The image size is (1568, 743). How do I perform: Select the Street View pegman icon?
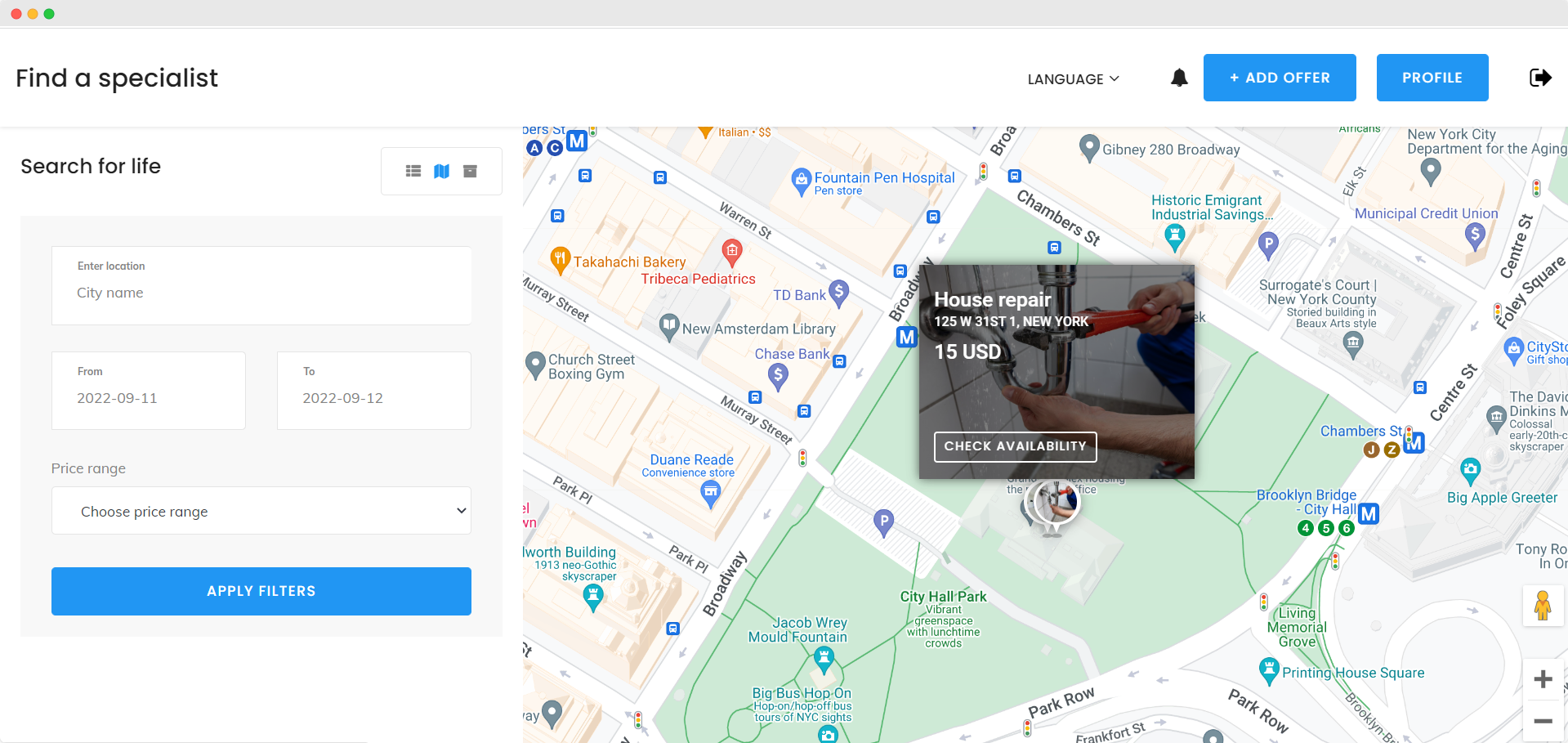(1543, 606)
